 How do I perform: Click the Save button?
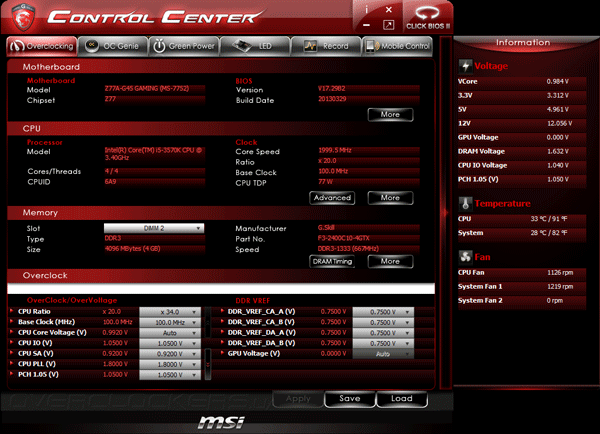coord(350,399)
